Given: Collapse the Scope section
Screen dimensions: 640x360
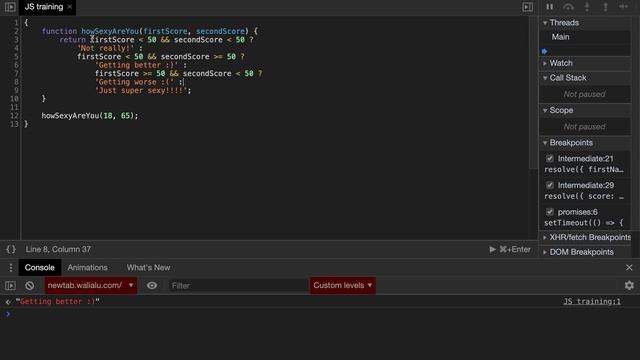Looking at the screenshot, I should tap(585, 111).
